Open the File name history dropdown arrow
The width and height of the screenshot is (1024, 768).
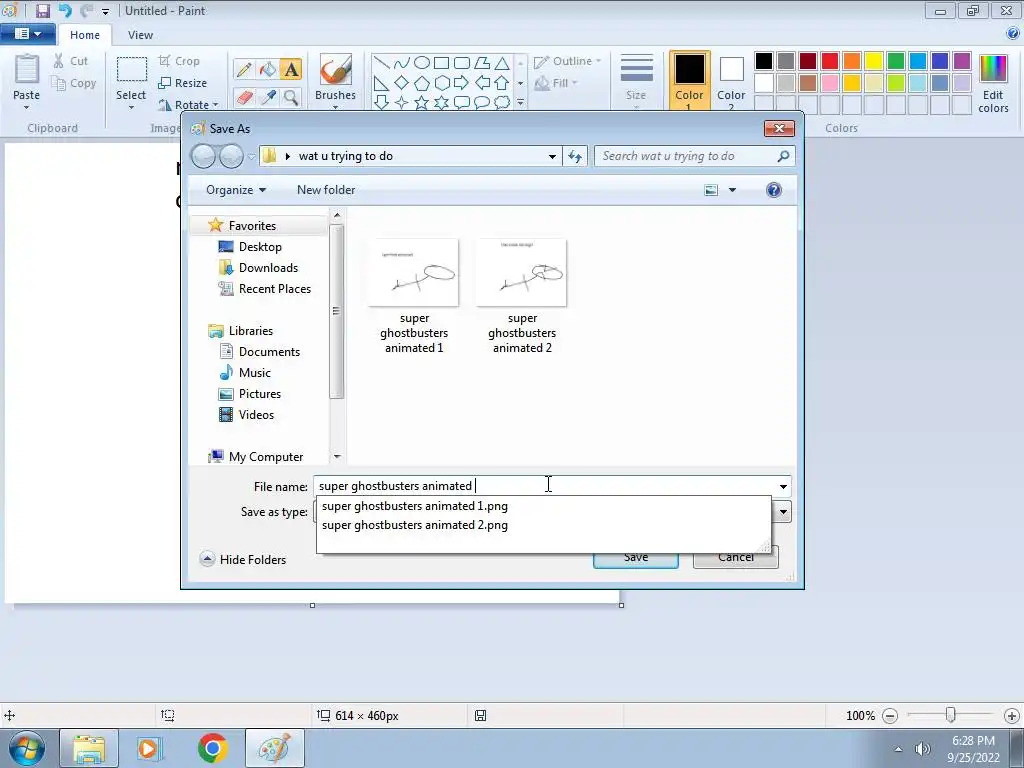pyautogui.click(x=783, y=487)
